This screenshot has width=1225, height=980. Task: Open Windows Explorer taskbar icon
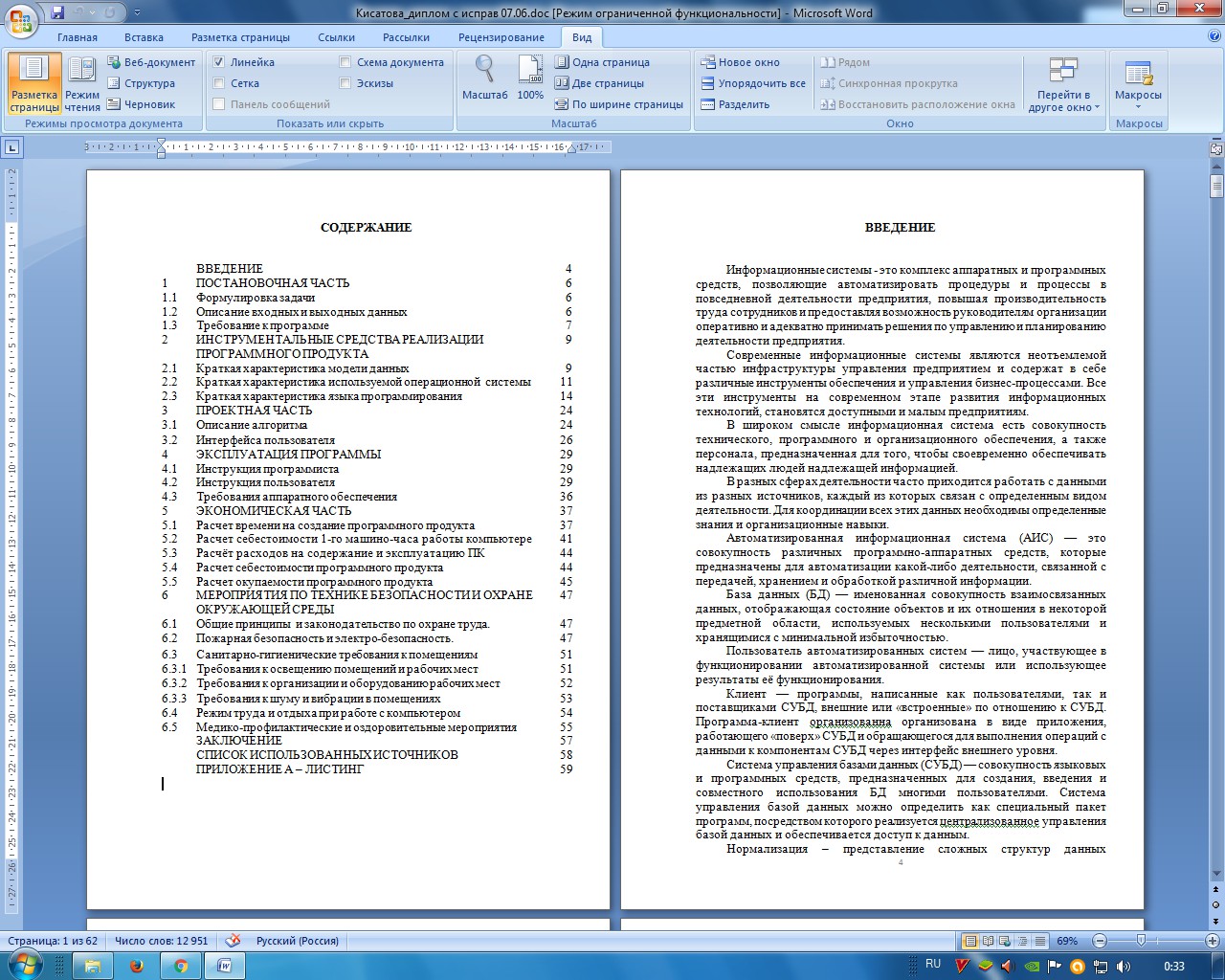pyautogui.click(x=92, y=966)
